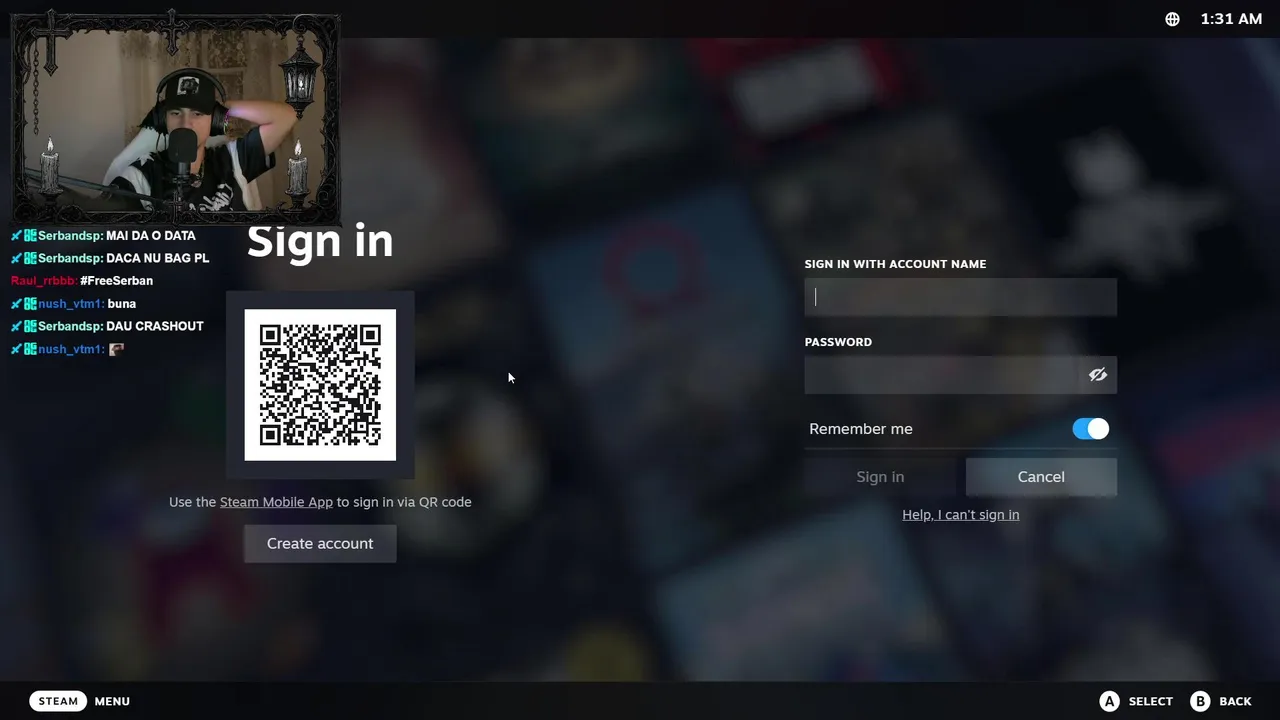Viewport: 1280px width, 720px height.
Task: Open the Steam Mobile App link
Action: [276, 502]
